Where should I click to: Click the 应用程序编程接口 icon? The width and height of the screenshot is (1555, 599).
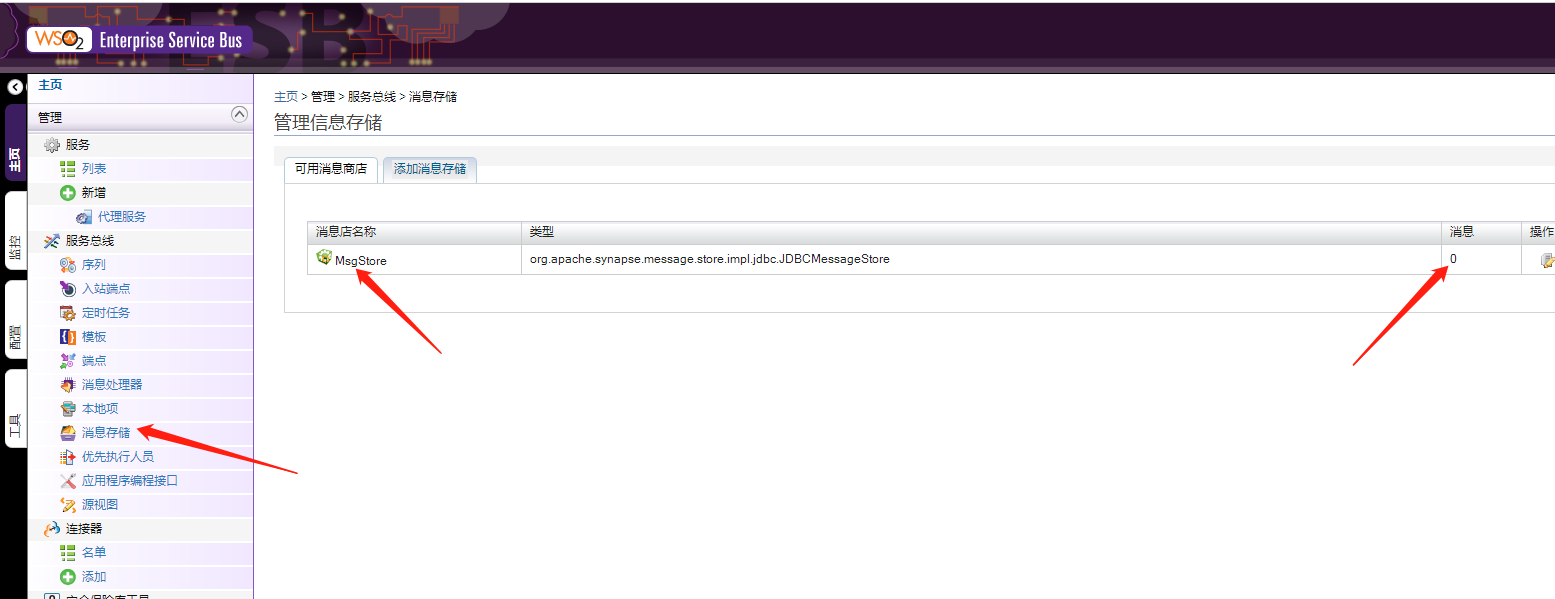tap(68, 481)
